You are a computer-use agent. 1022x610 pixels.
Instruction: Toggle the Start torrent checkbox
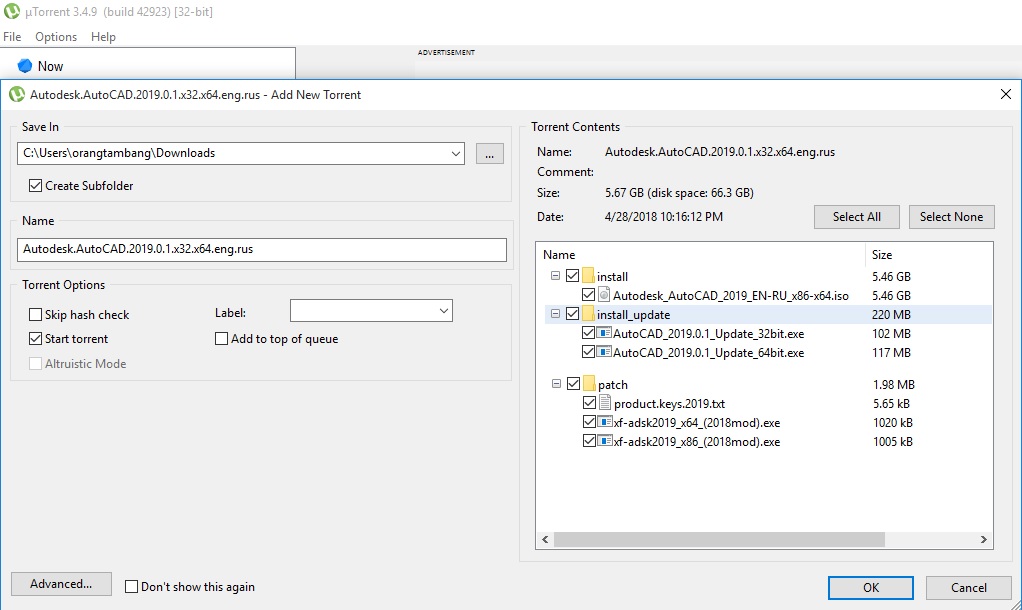click(35, 339)
